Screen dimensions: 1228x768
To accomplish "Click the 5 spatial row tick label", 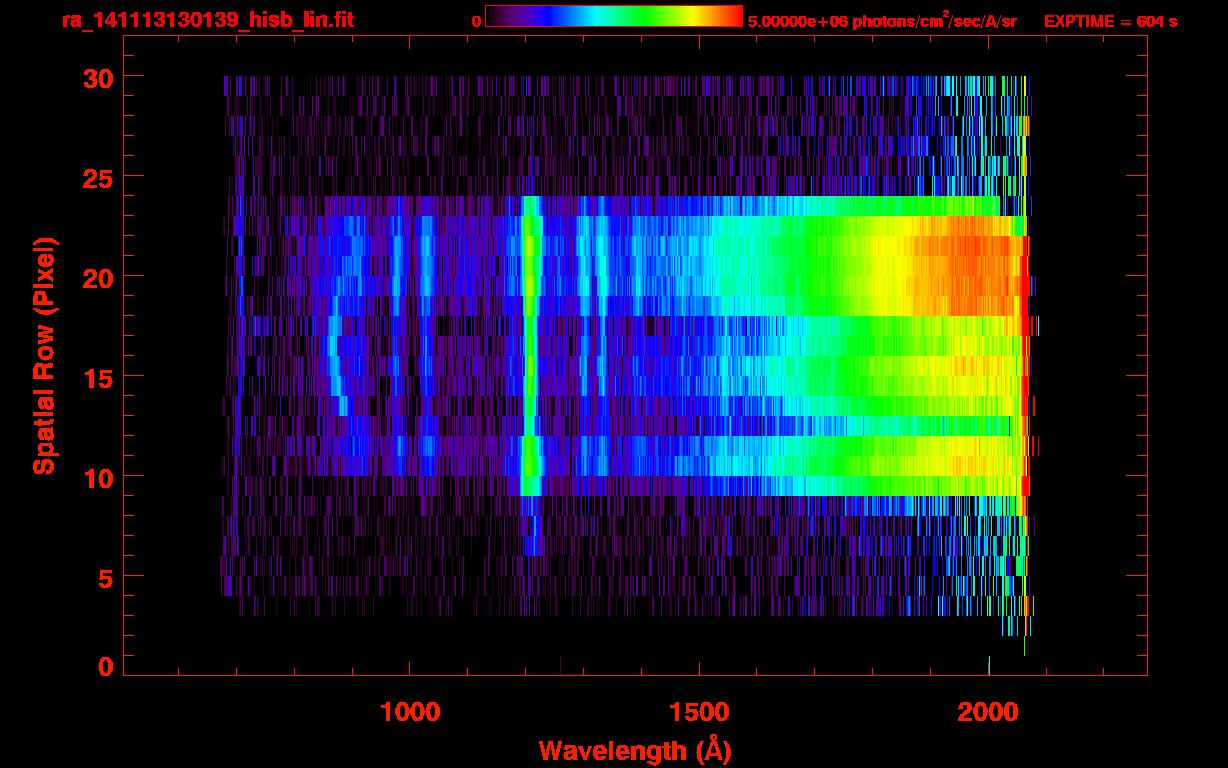I will click(x=106, y=577).
